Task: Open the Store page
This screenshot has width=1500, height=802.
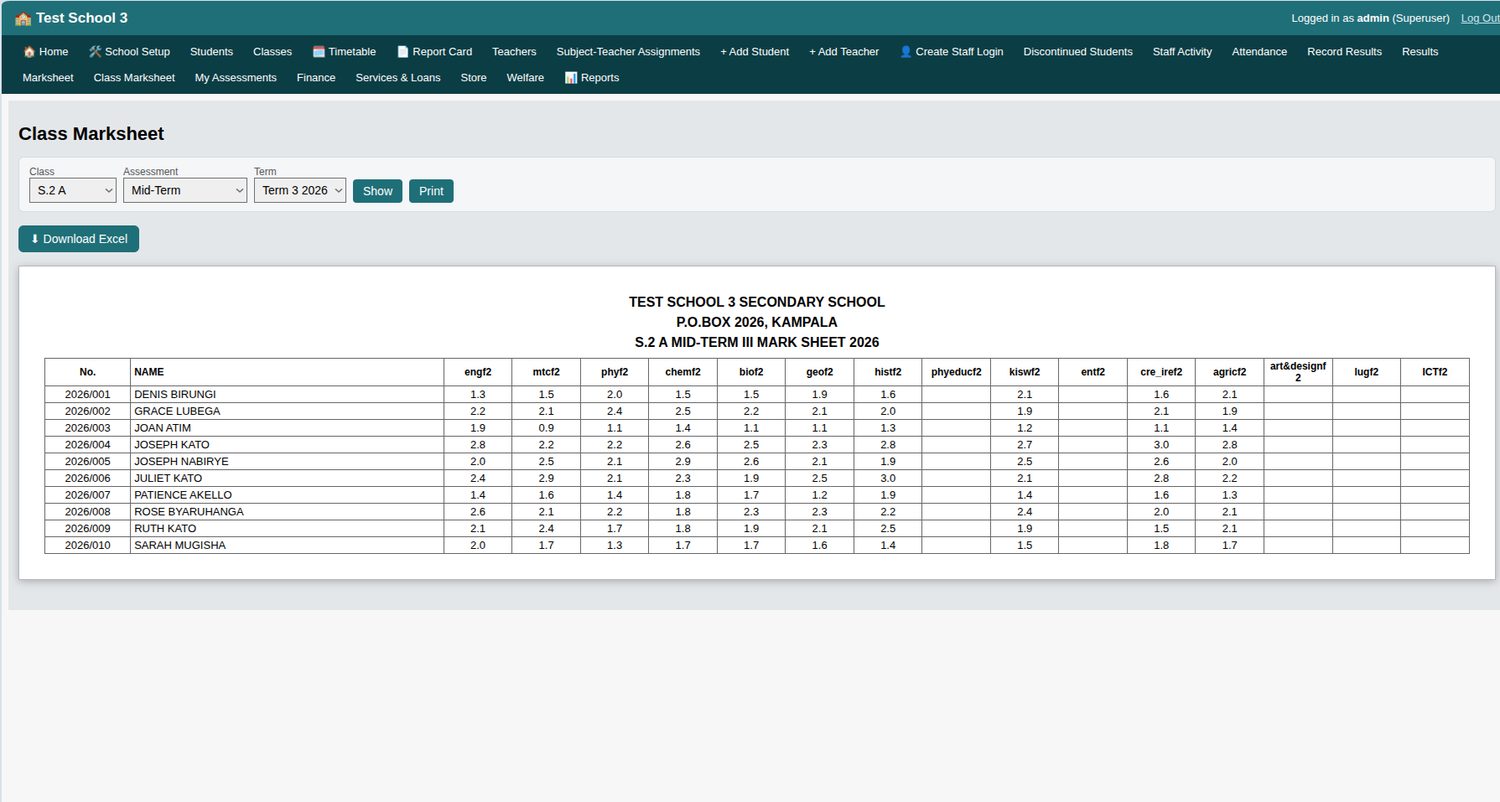Action: tap(474, 77)
